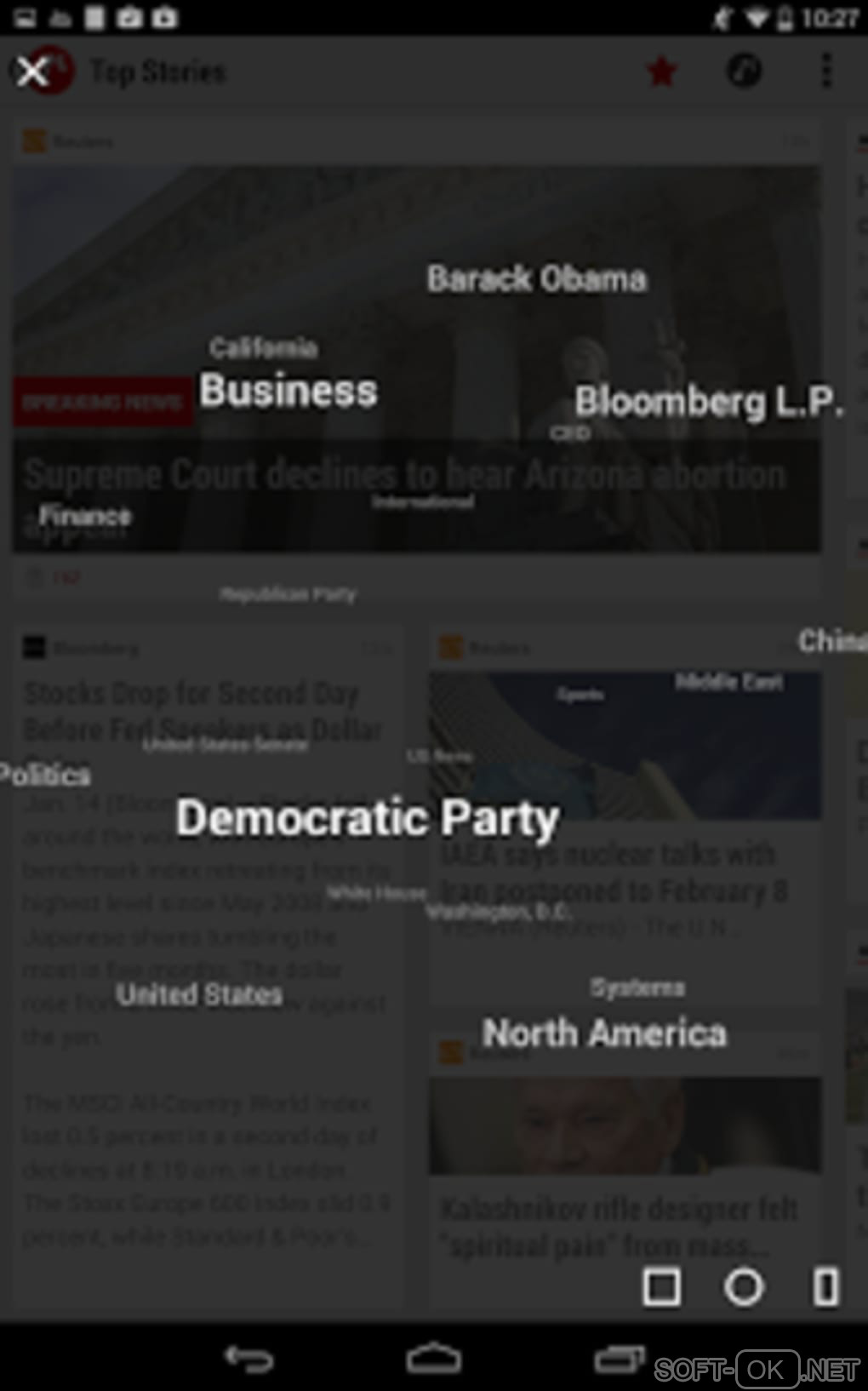This screenshot has height=1391, width=868.
Task: Tap the Android home navigation button
Action: (x=433, y=1358)
